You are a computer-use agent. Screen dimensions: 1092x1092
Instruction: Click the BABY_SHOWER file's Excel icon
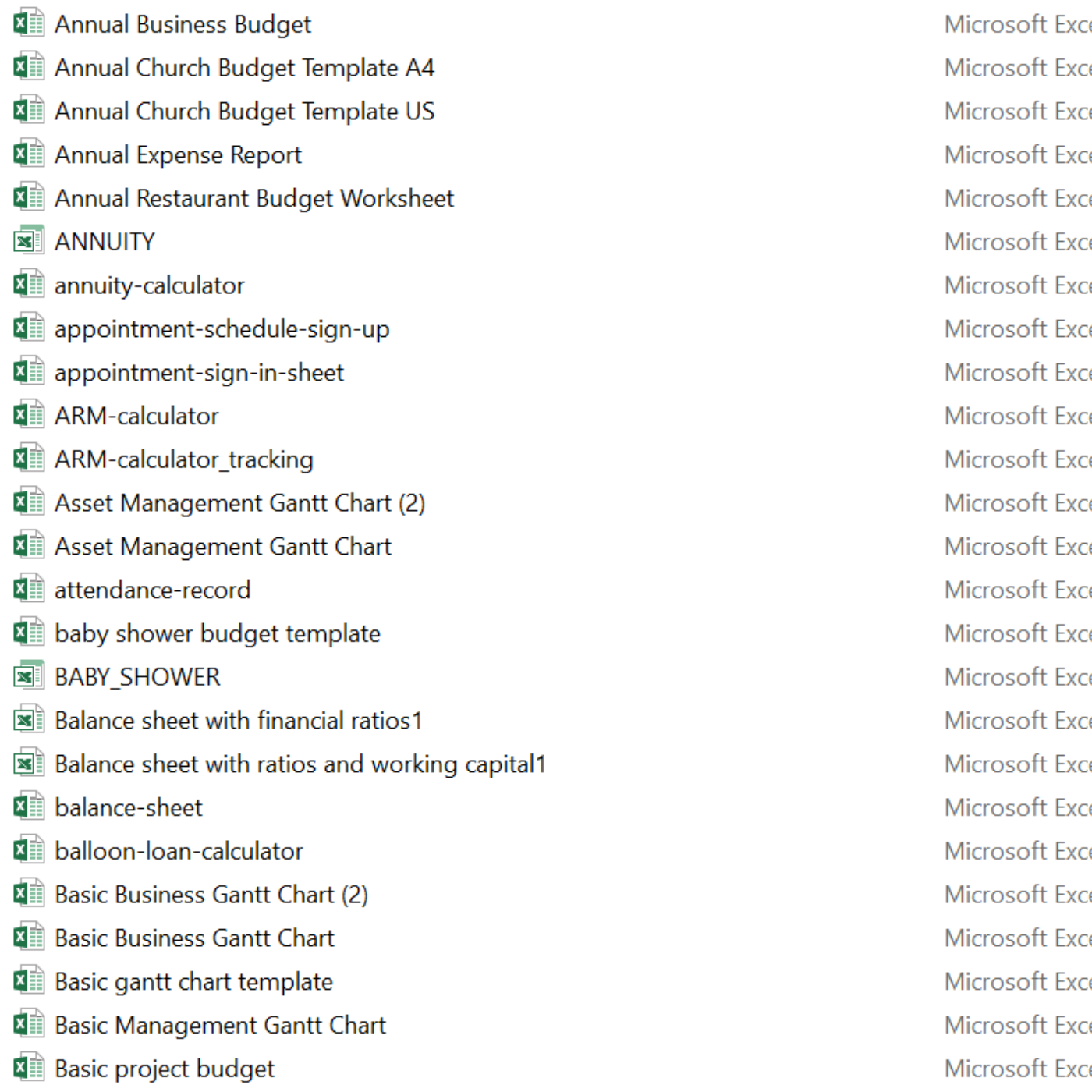pos(29,676)
